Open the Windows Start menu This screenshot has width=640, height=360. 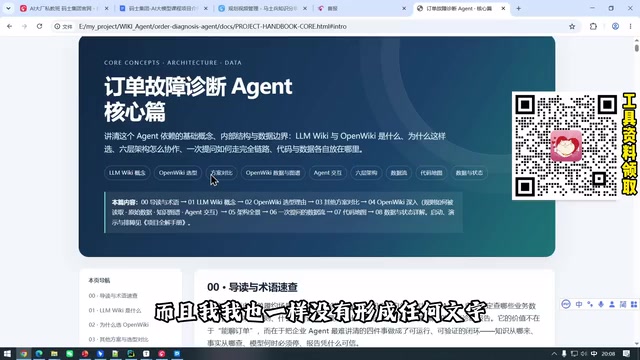point(7,353)
